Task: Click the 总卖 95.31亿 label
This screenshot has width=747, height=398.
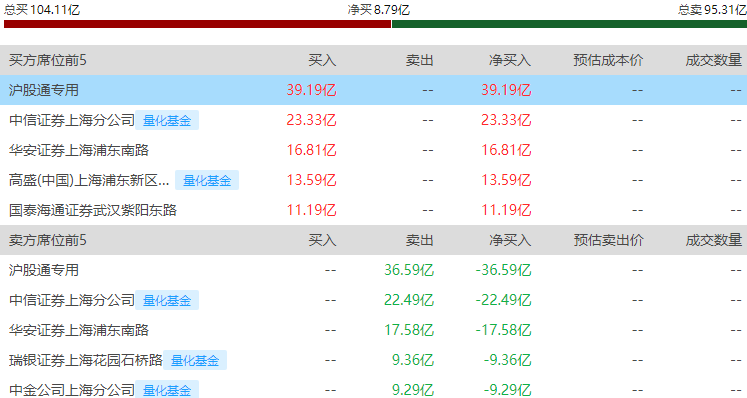Action: (x=712, y=10)
